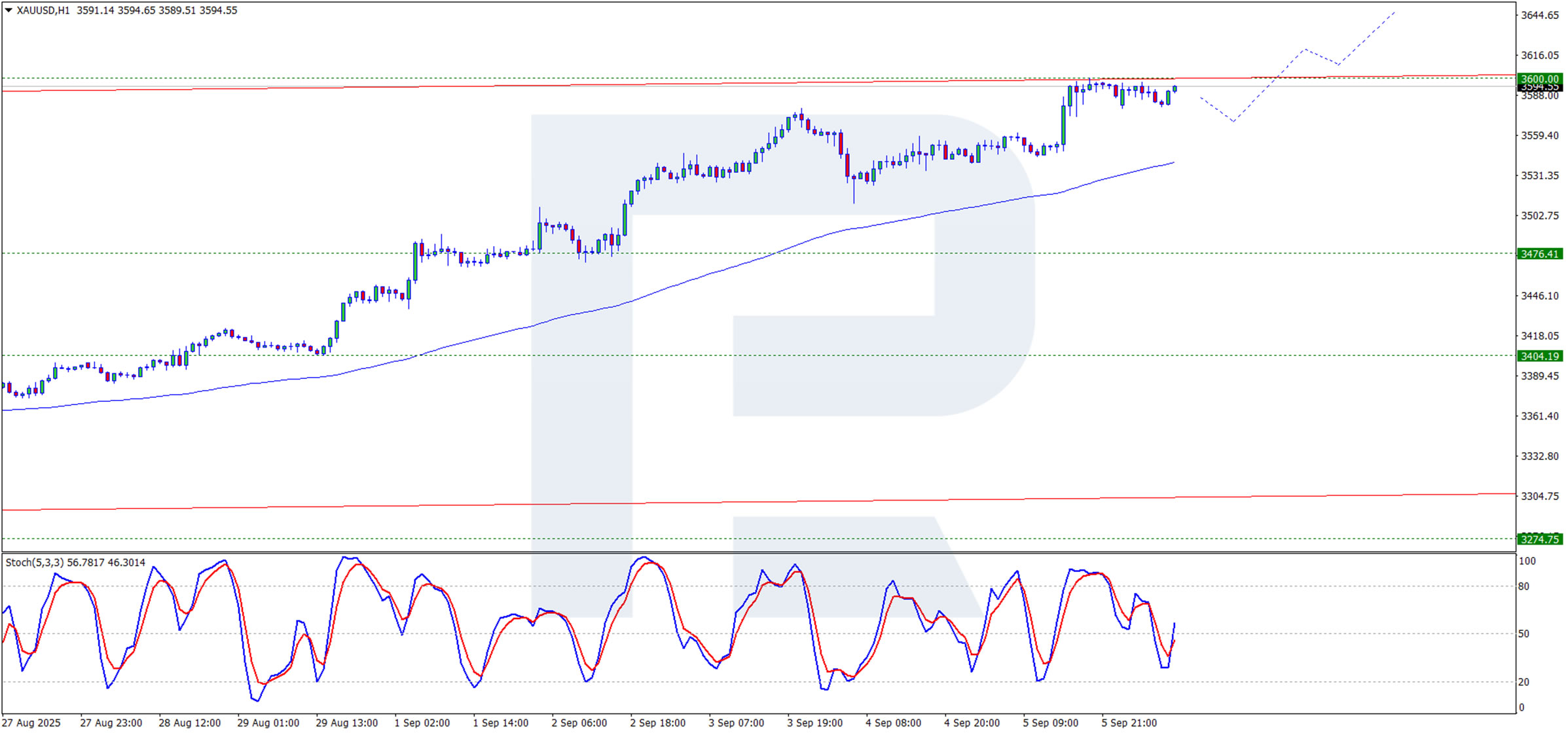
Task: Click the 2 Sep 18:00 time axis label
Action: [657, 723]
